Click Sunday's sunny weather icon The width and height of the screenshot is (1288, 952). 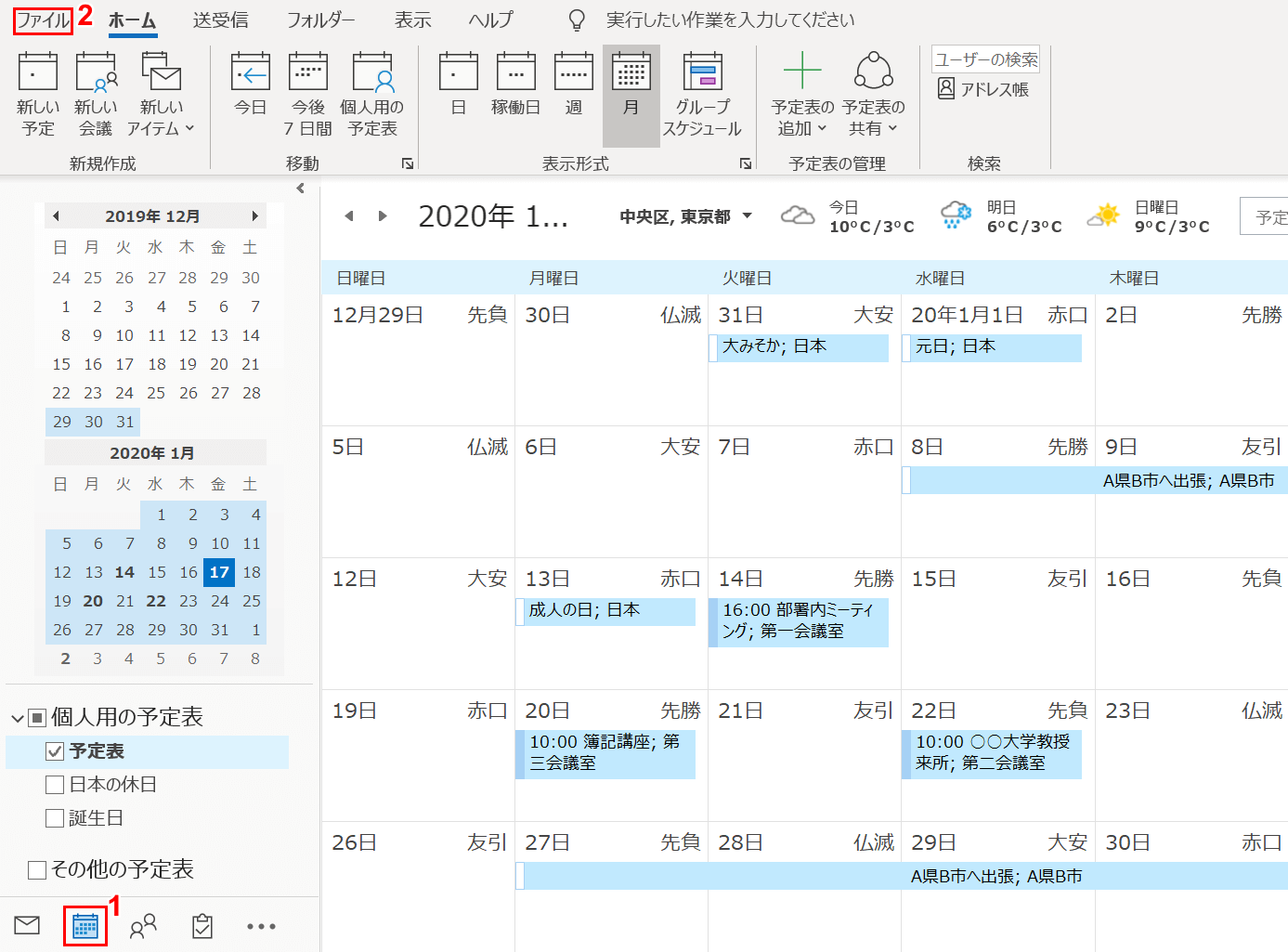coord(1103,215)
